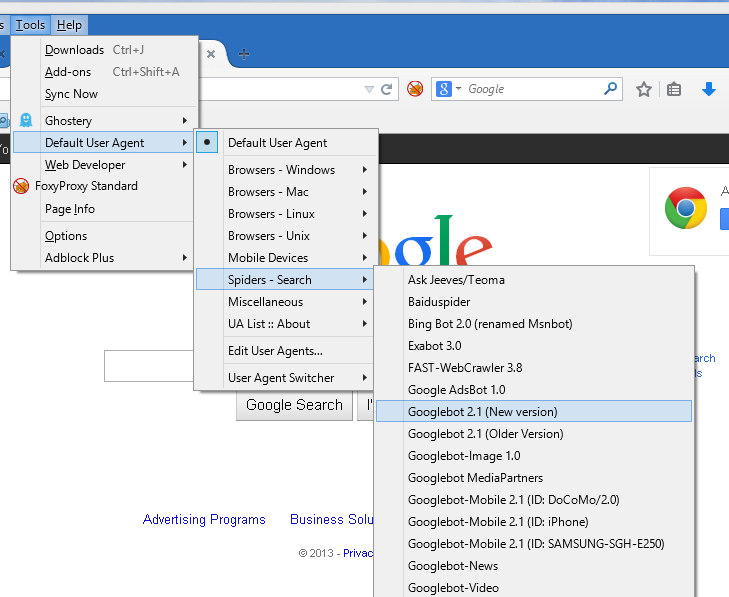This screenshot has height=597, width=729.
Task: Open Options from the Tools menu
Action: [x=105, y=236]
